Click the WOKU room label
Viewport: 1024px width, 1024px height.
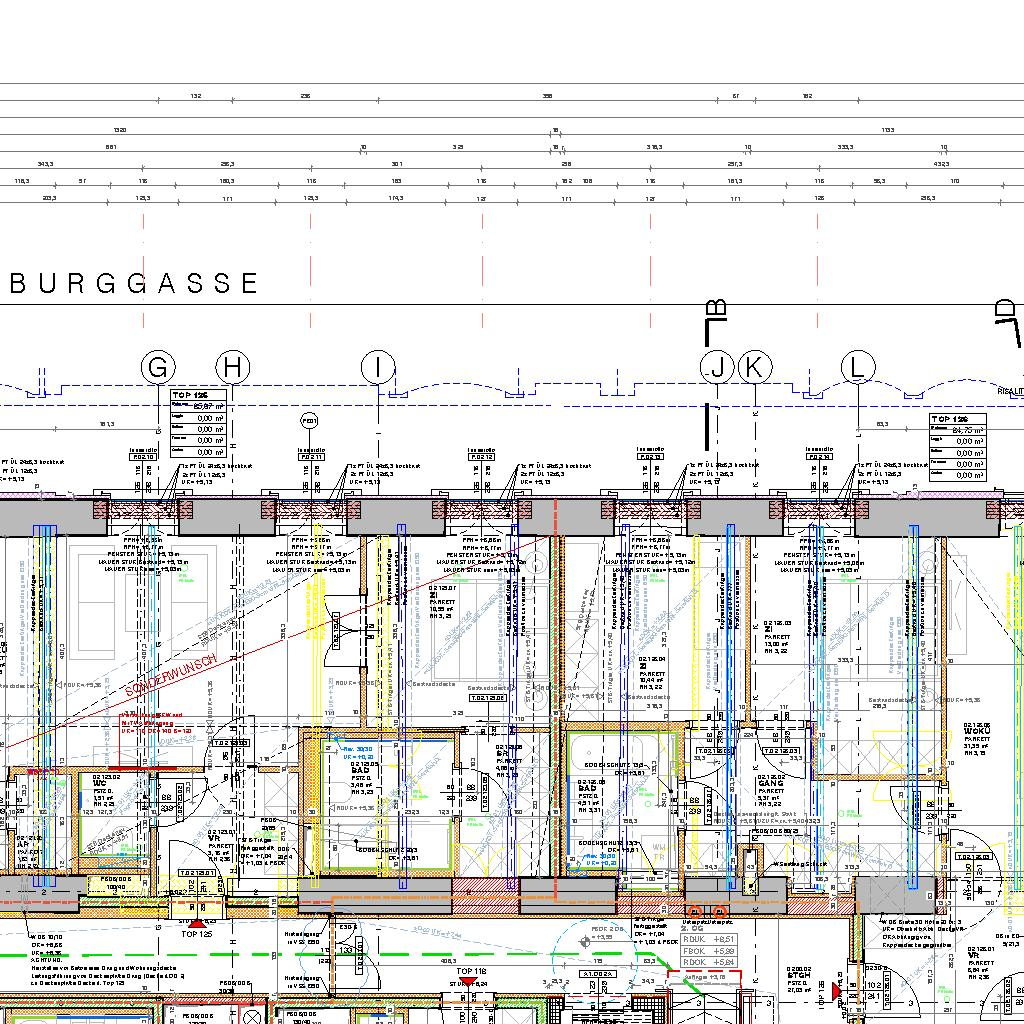point(977,731)
